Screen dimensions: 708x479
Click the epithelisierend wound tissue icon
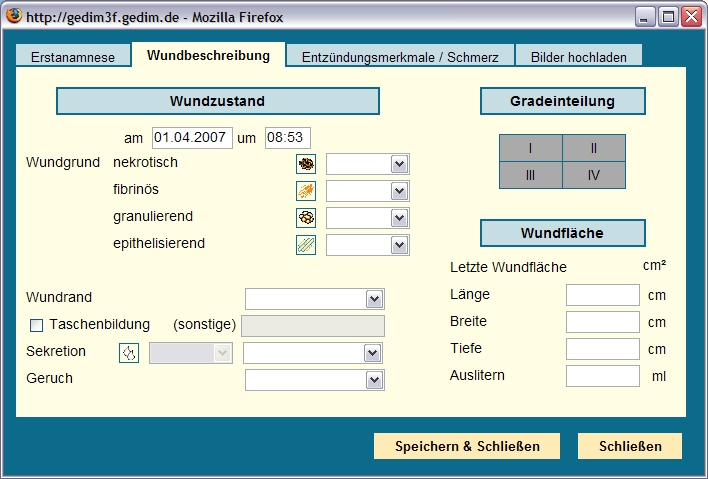305,245
